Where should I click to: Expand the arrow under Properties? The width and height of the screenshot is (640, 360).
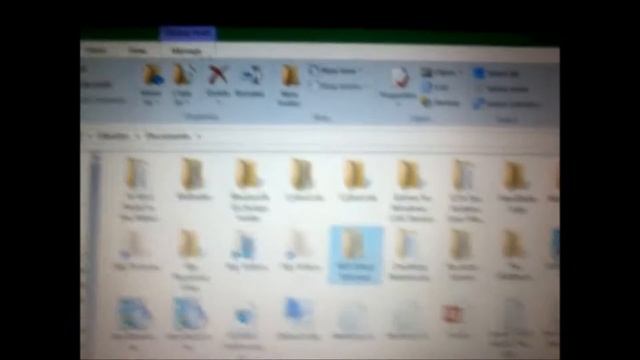399,104
